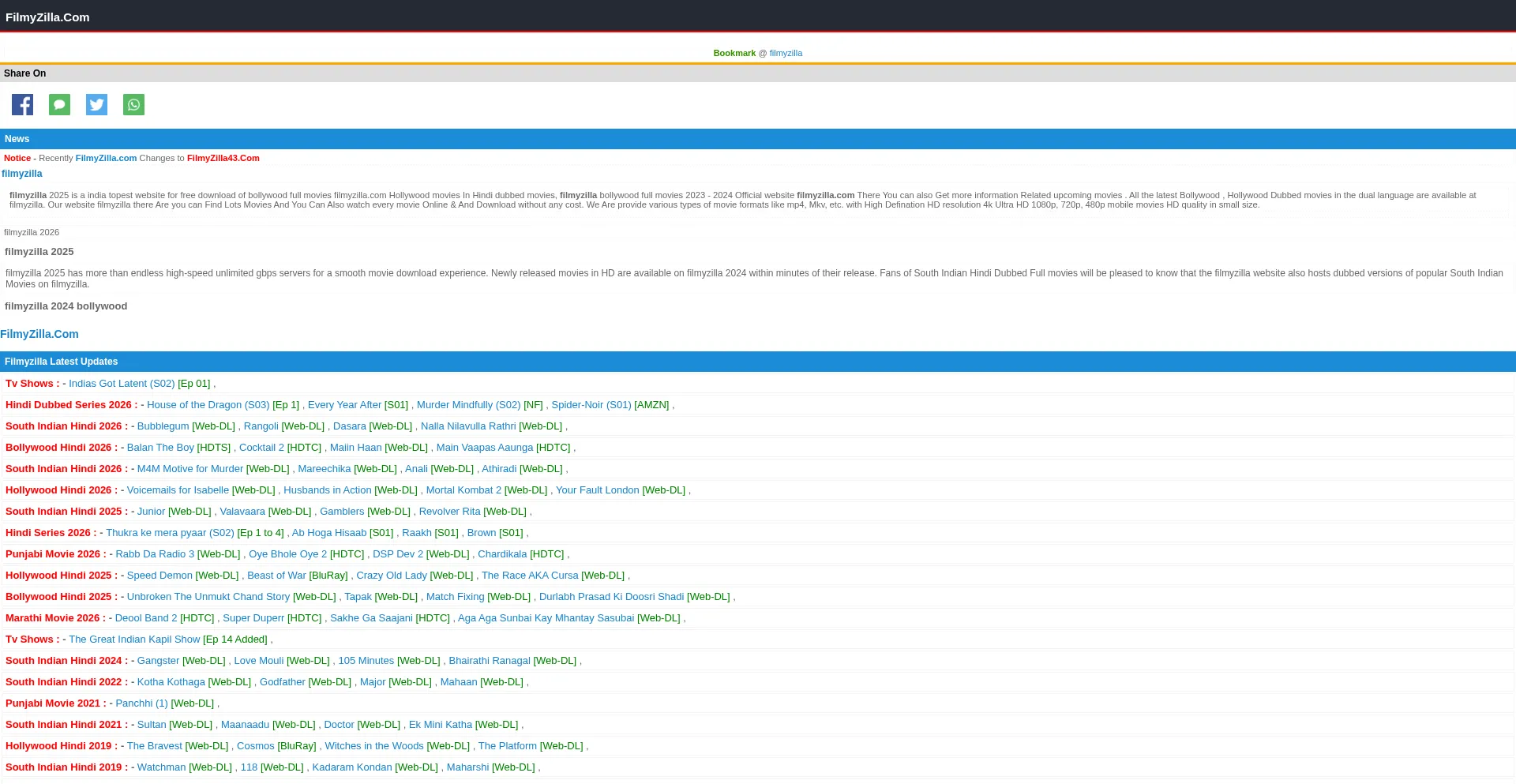Open the Maharshi movie link

467,767
